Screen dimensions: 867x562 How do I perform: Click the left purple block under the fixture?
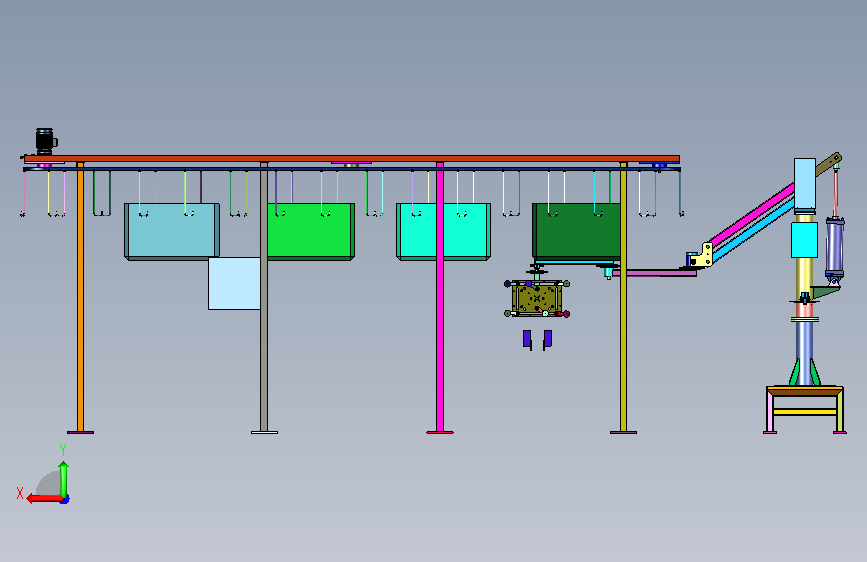(527, 339)
